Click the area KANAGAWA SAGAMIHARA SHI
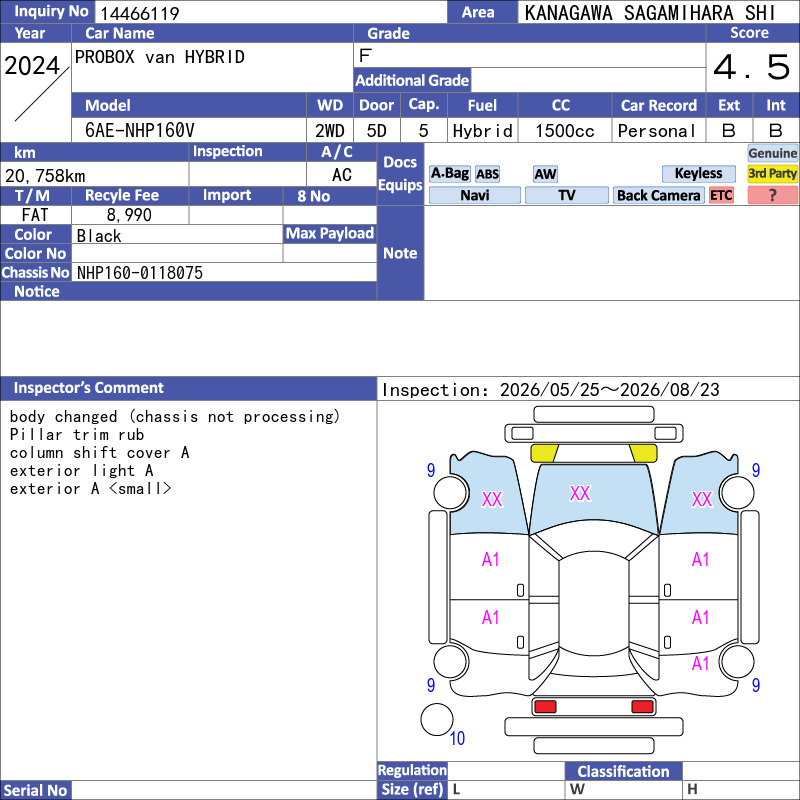Image resolution: width=800 pixels, height=800 pixels. click(650, 13)
